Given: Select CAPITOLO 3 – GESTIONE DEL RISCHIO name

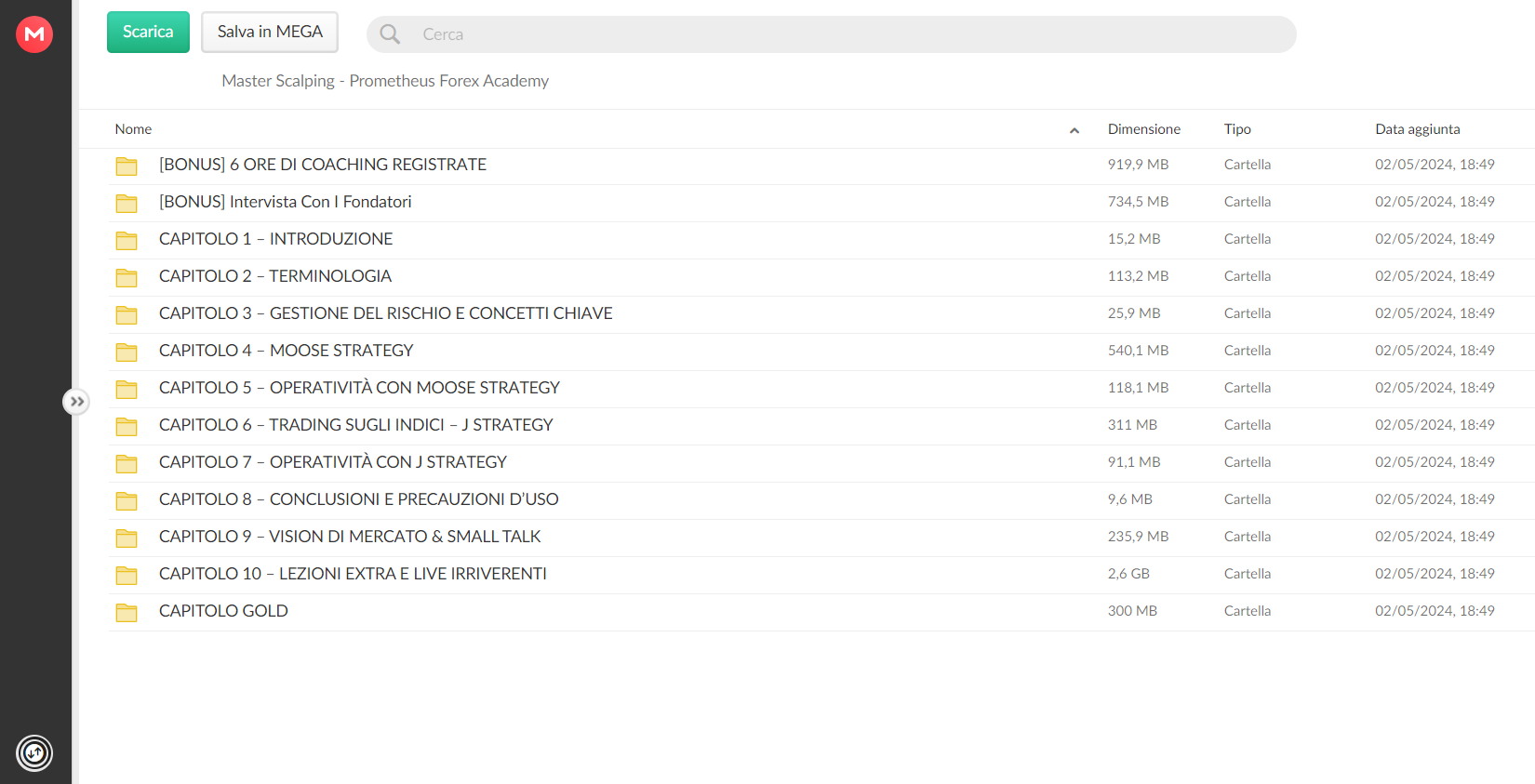Looking at the screenshot, I should coord(386,313).
